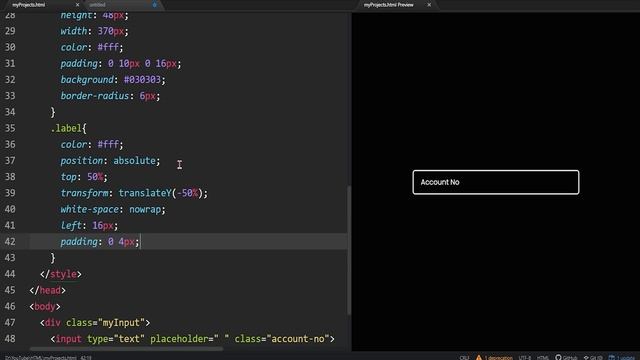This screenshot has width=640, height=360.
Task: Click the modified dot on untitled tab
Action: click(154, 5)
